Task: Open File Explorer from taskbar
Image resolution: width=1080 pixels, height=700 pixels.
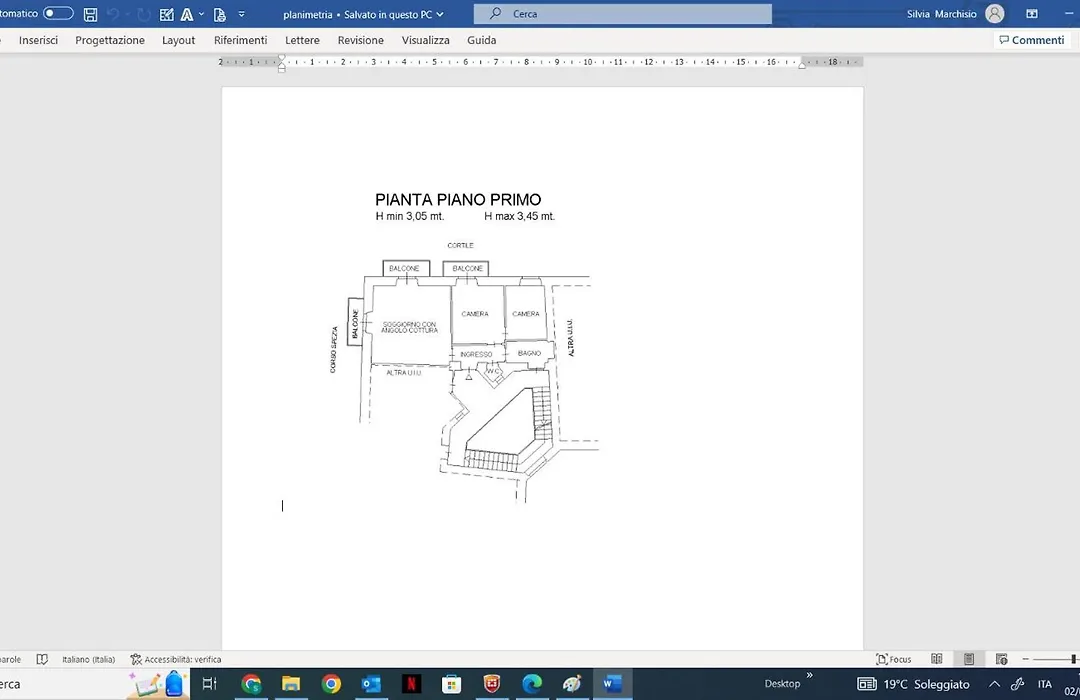Action: [x=291, y=683]
